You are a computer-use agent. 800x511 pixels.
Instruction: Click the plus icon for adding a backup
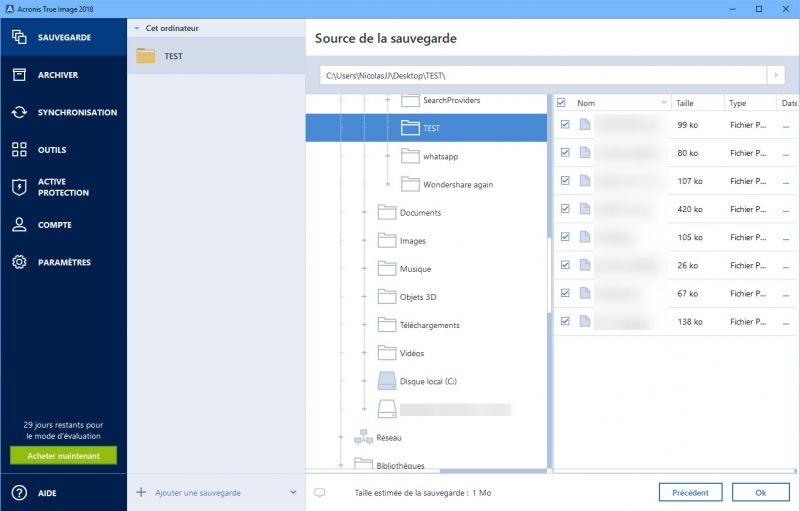[141, 492]
